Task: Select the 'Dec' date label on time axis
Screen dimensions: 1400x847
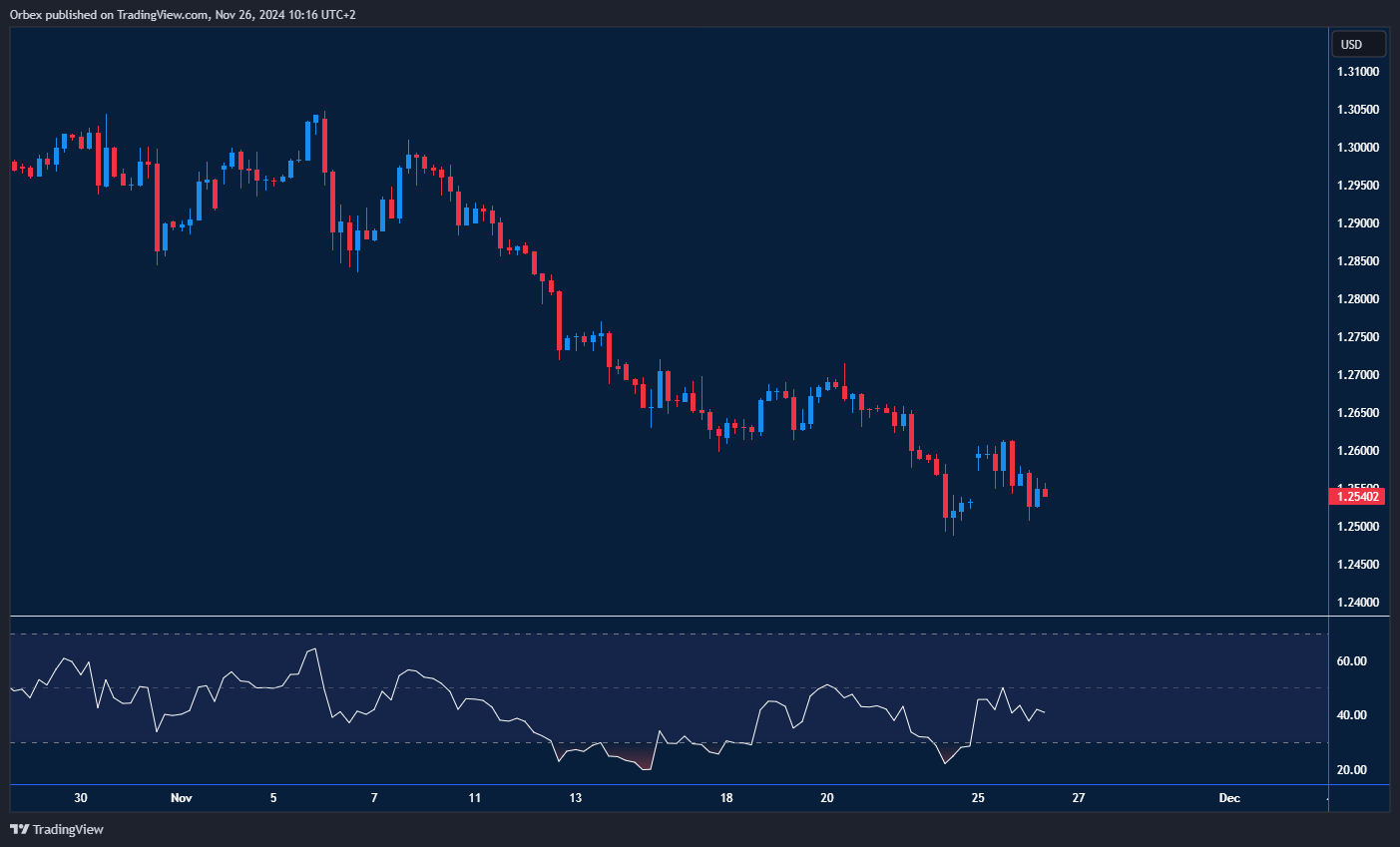Action: click(1229, 798)
